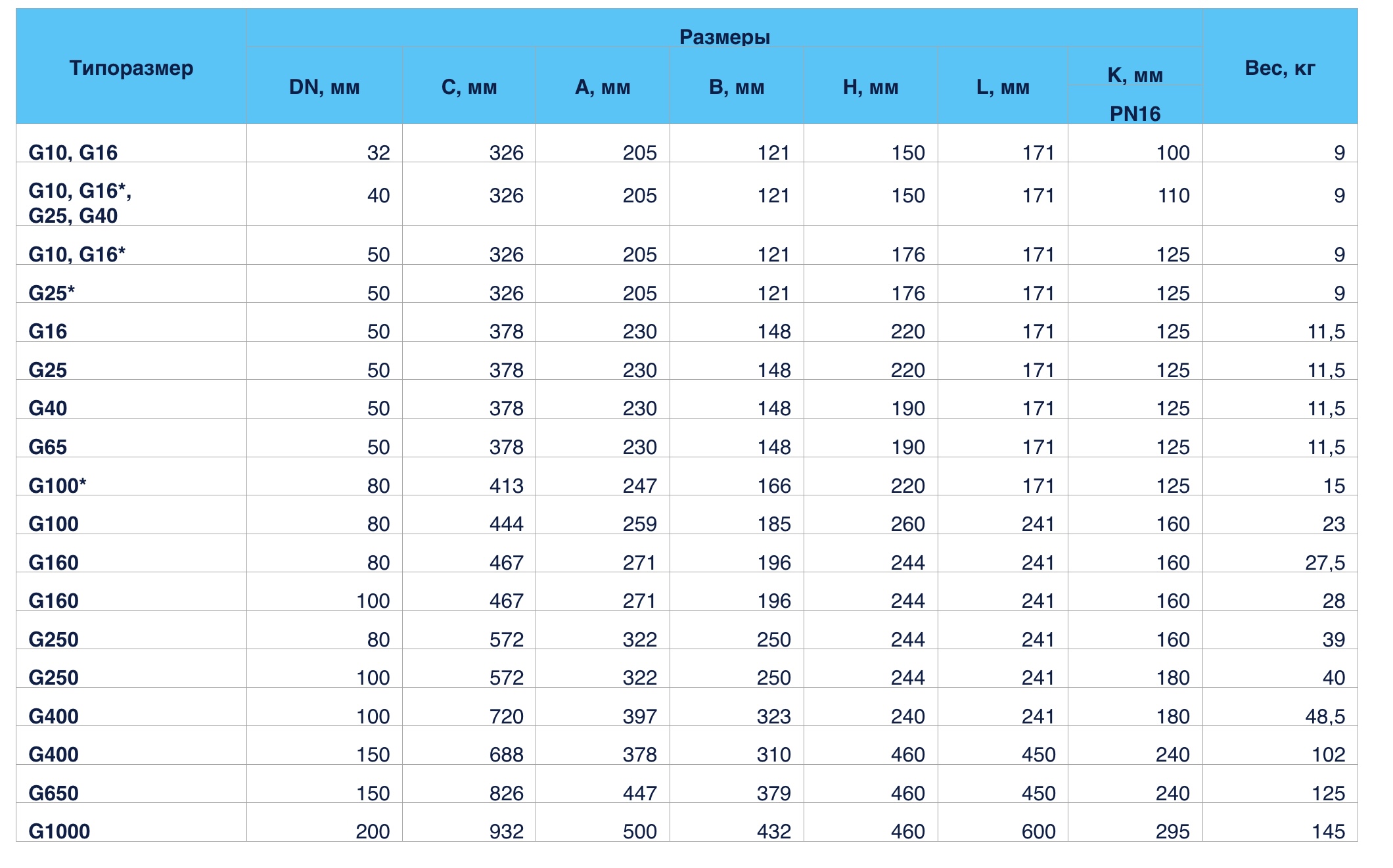The width and height of the screenshot is (1393, 868).
Task: Select the C, мм column header
Action: pos(469,87)
